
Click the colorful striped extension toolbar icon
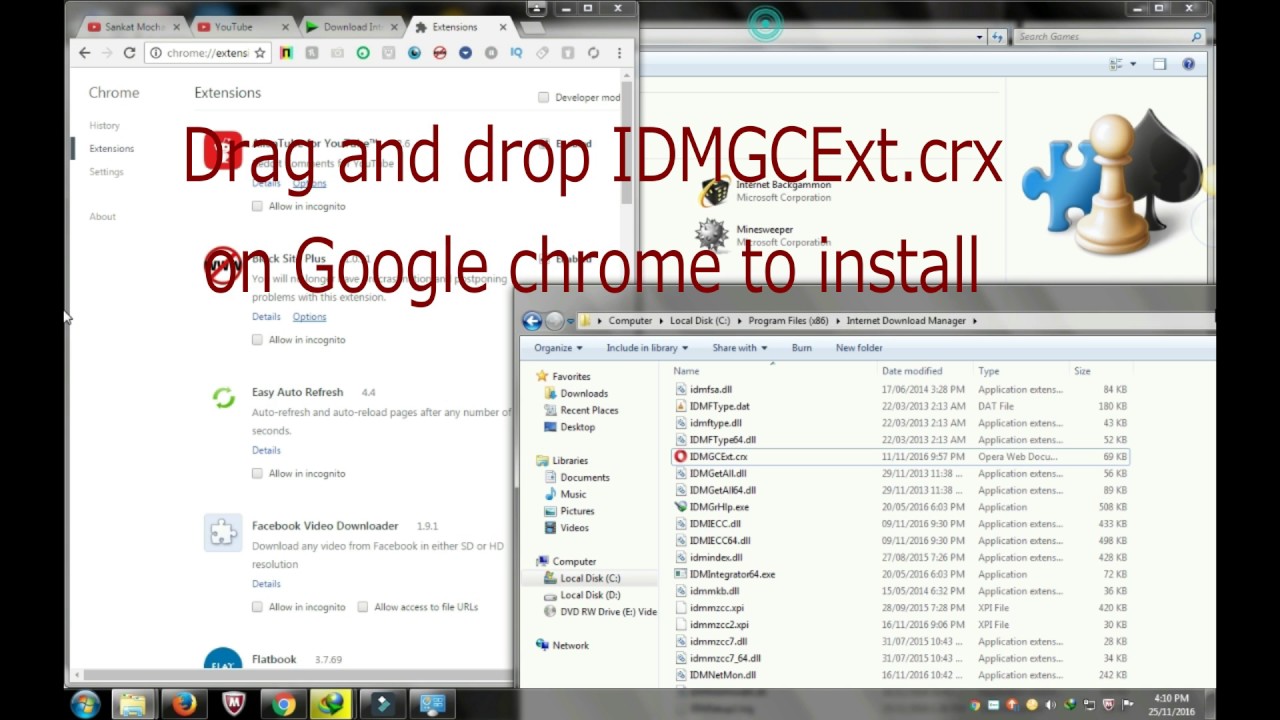click(286, 53)
